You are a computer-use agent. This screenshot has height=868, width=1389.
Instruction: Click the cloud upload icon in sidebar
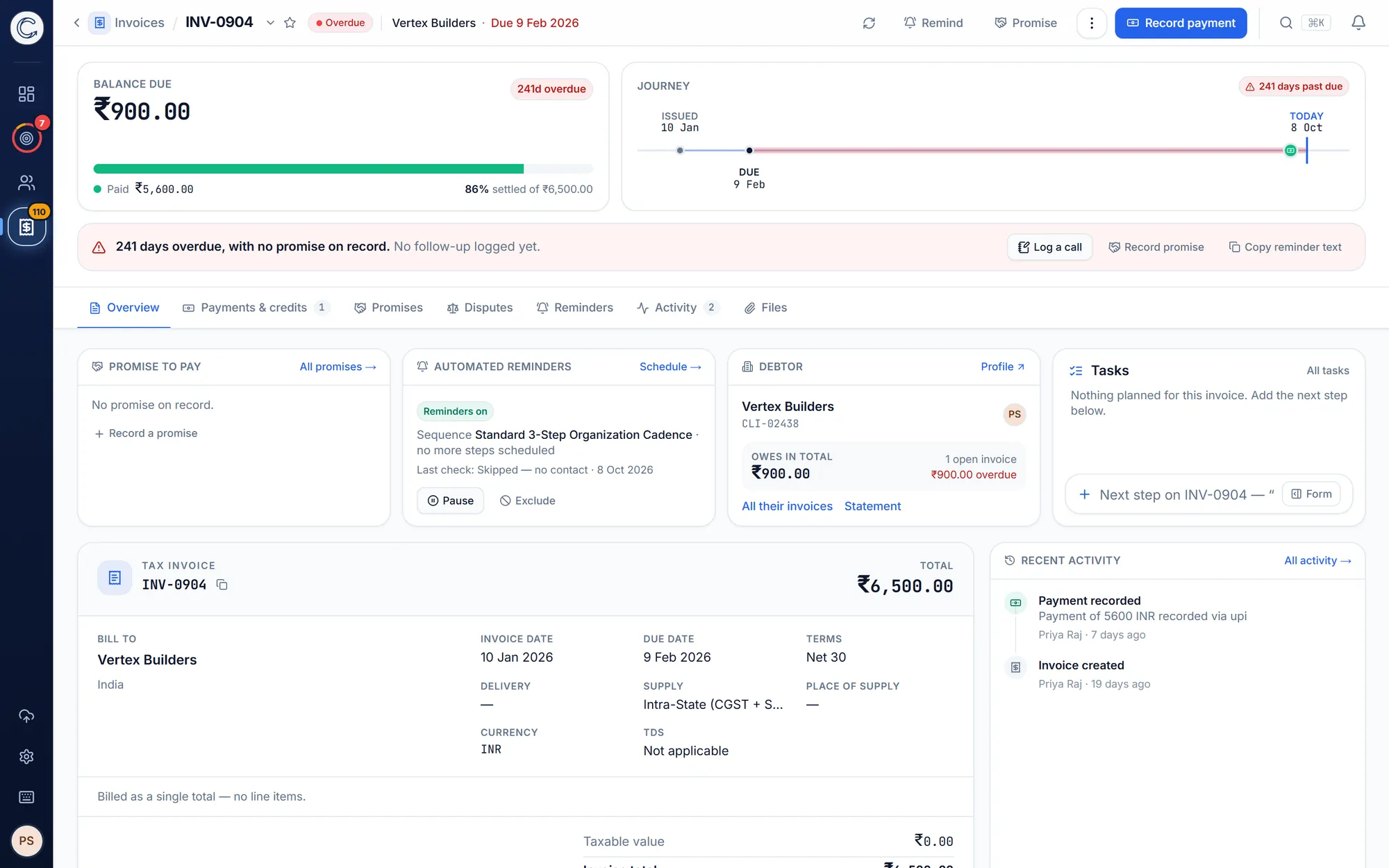coord(26,716)
